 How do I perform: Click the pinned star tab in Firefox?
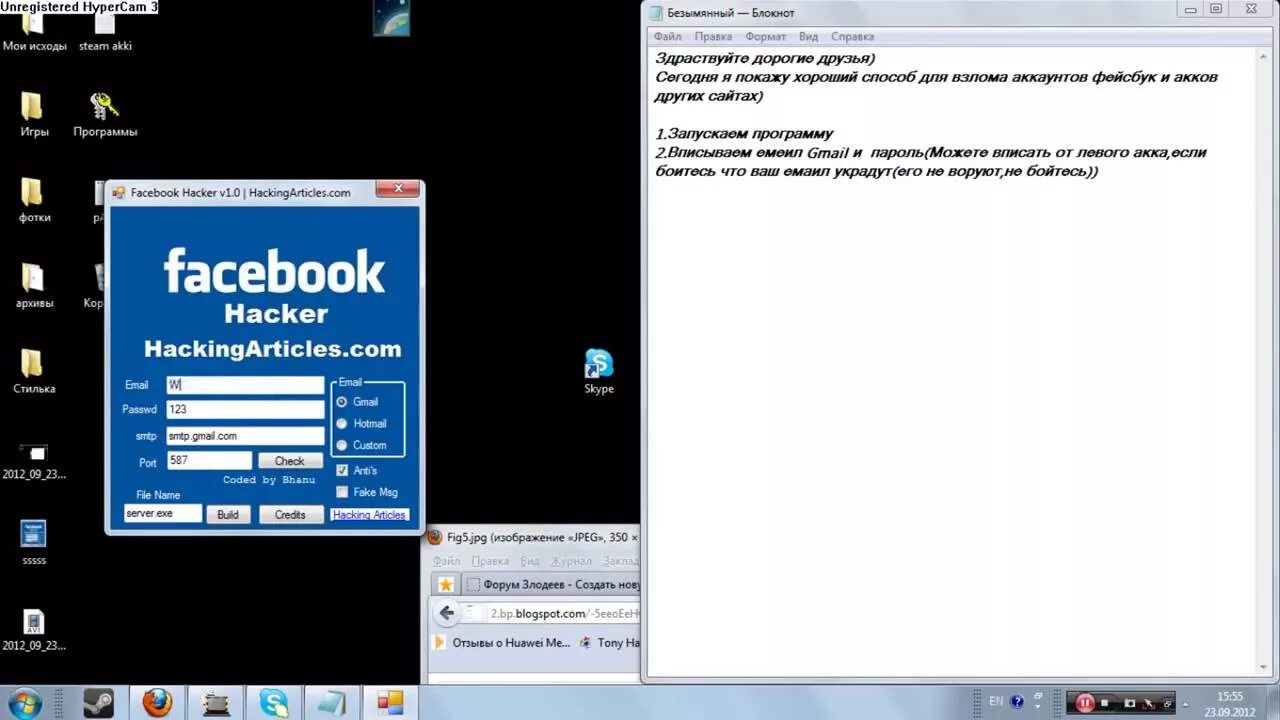click(446, 585)
